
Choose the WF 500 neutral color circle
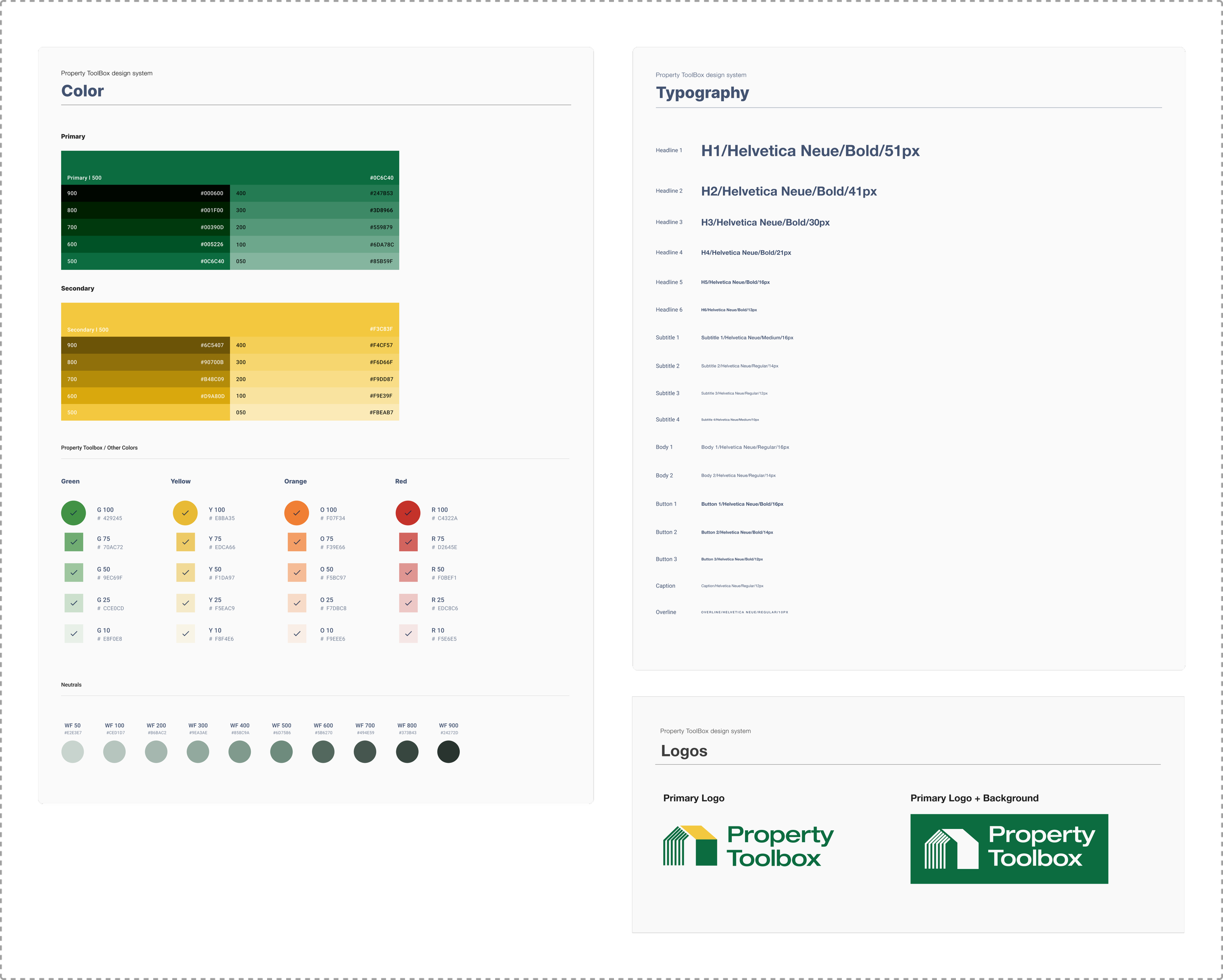[x=281, y=752]
